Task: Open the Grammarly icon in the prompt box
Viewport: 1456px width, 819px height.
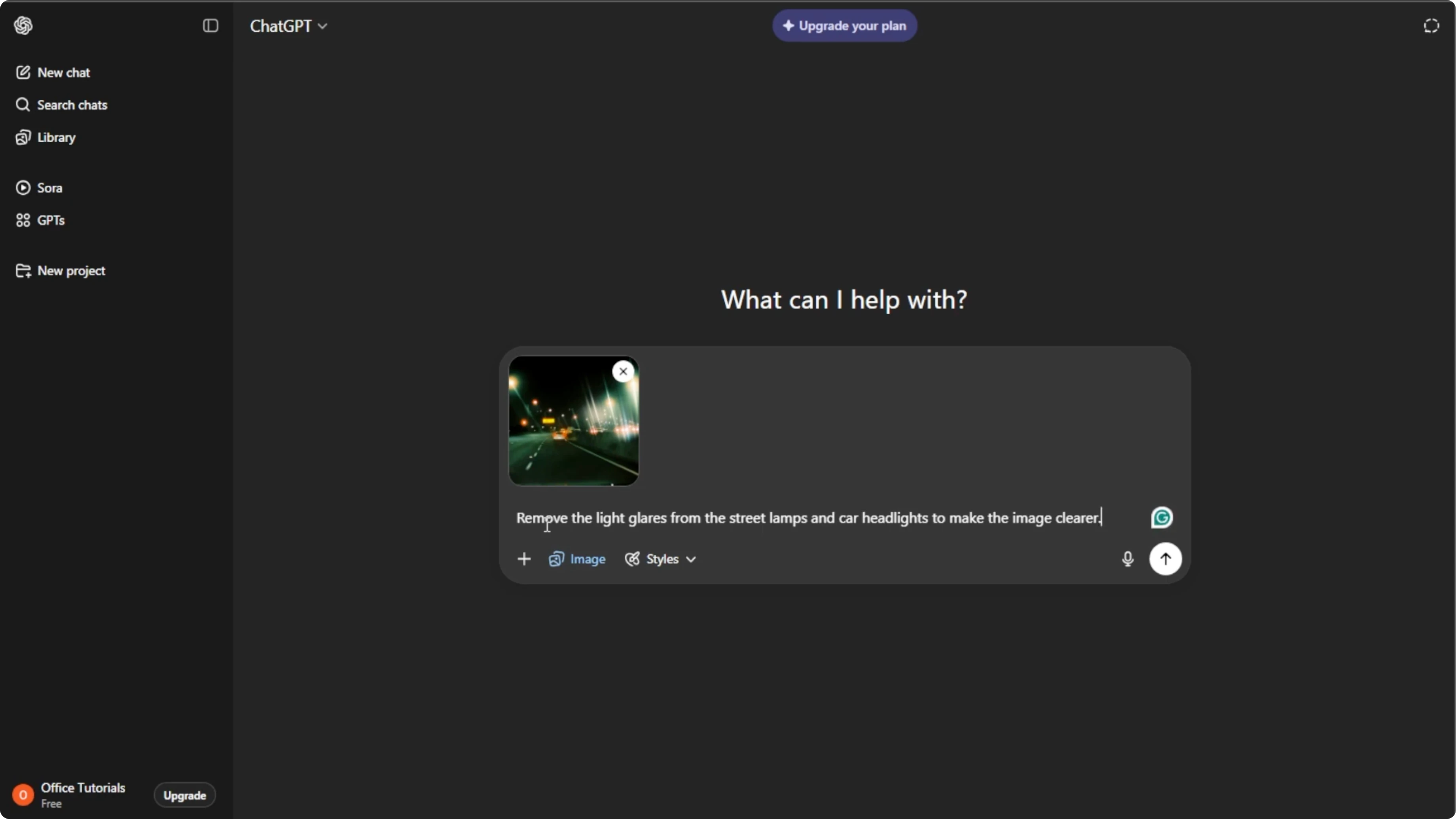Action: (x=1162, y=517)
